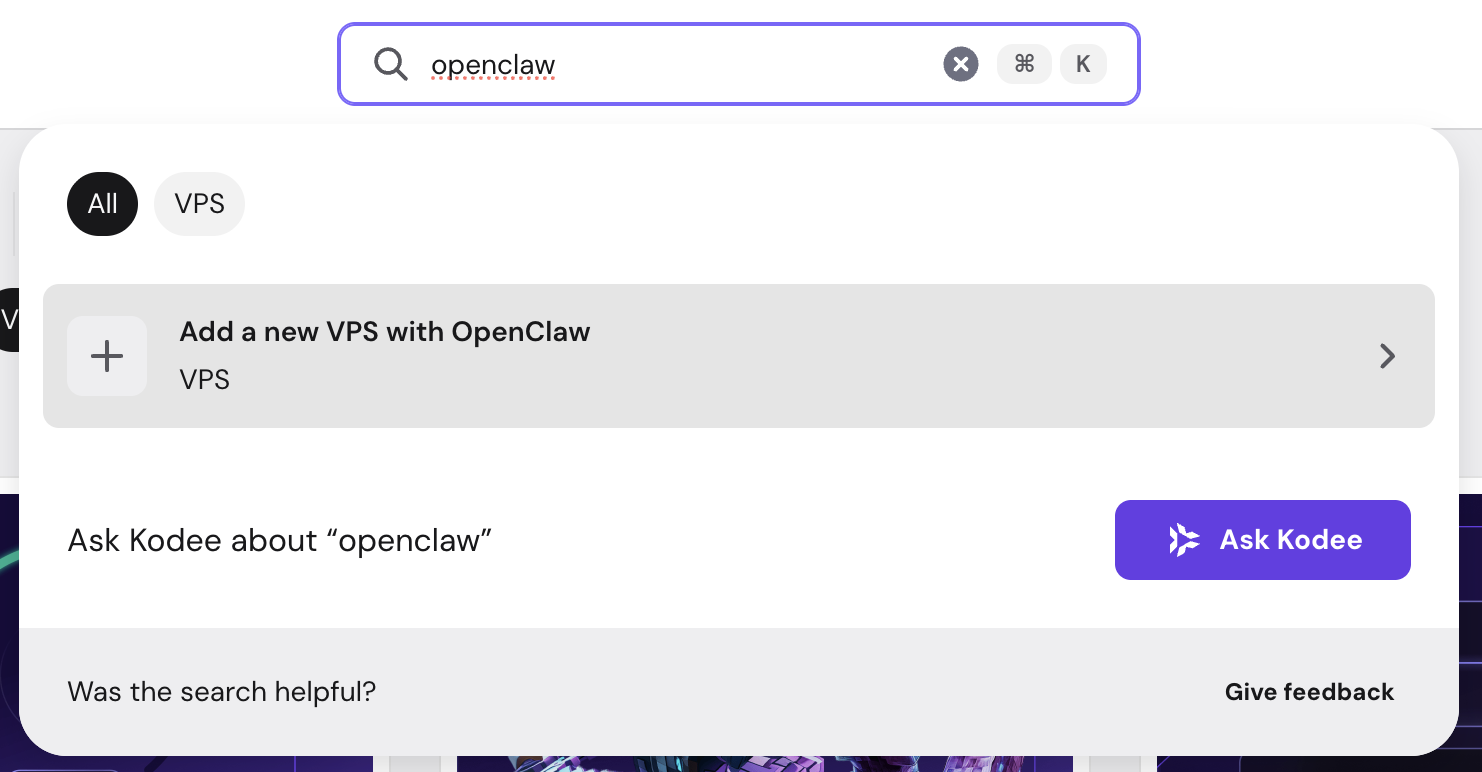Screen dimensions: 1482x772
Task: Click the K shortcut key badge
Action: pyautogui.click(x=1083, y=63)
